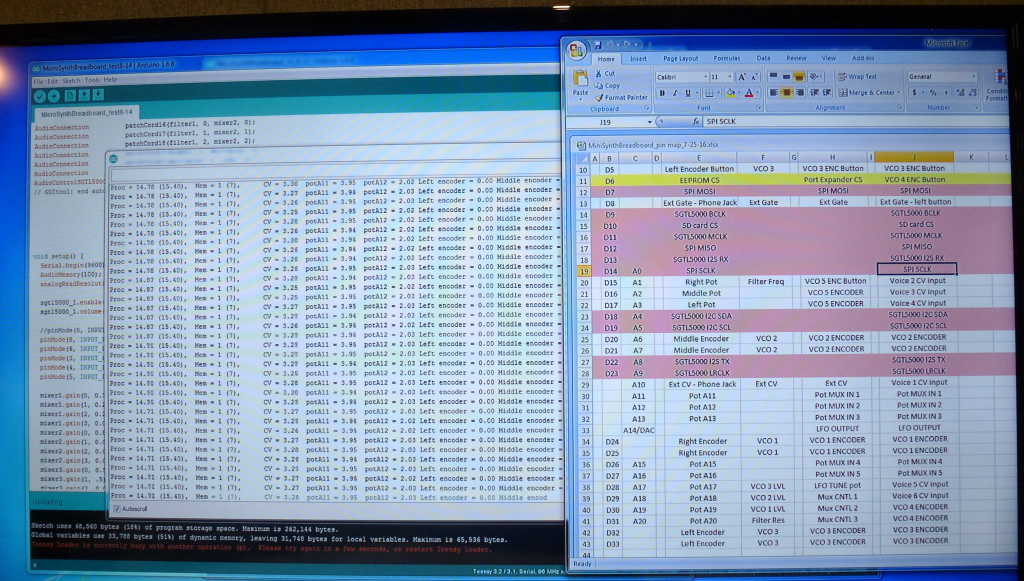The height and width of the screenshot is (581, 1024).
Task: Open the Font group dialog launcher
Action: pyautogui.click(x=758, y=108)
